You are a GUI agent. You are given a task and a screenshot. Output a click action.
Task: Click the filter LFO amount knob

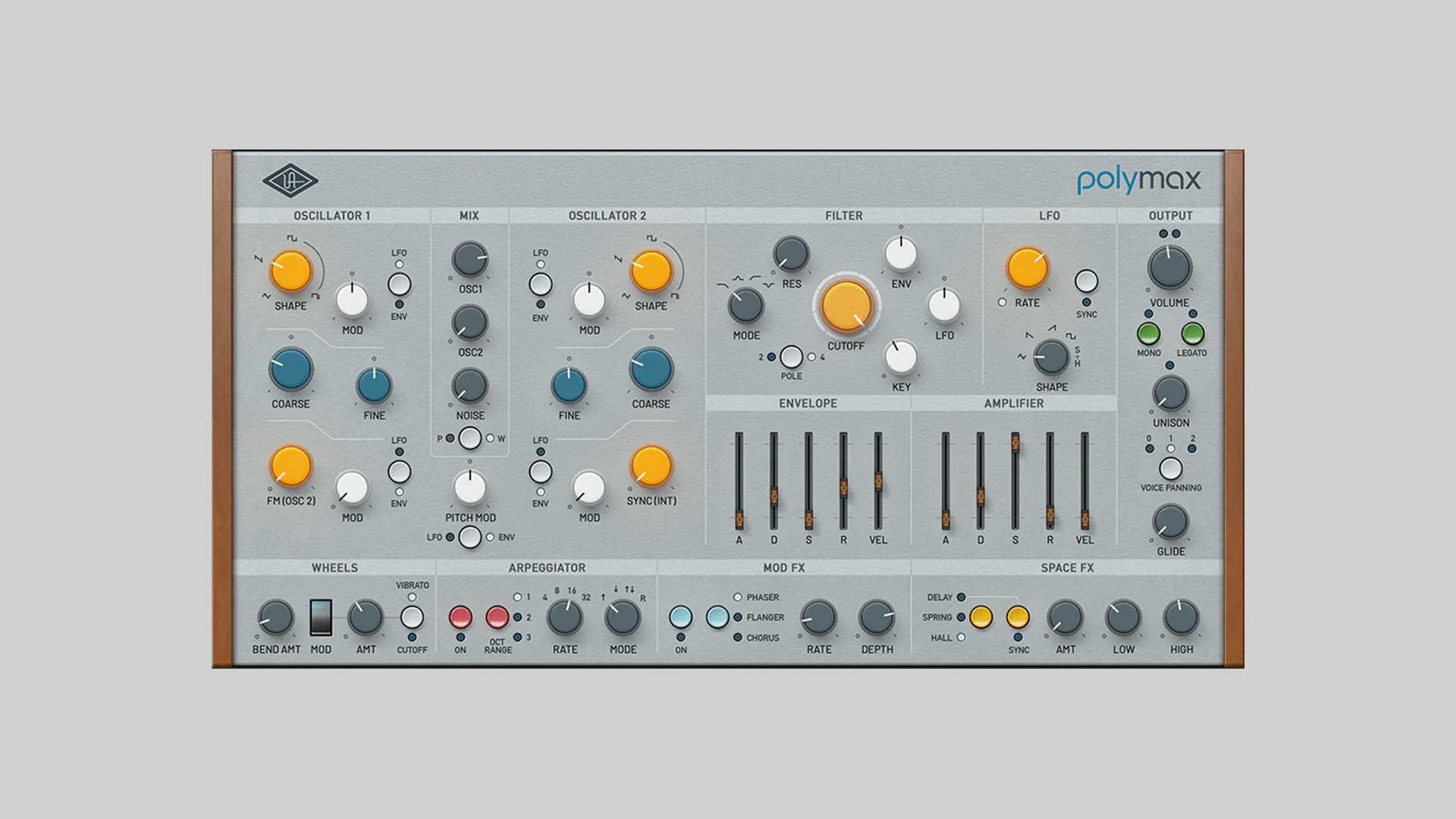click(944, 306)
